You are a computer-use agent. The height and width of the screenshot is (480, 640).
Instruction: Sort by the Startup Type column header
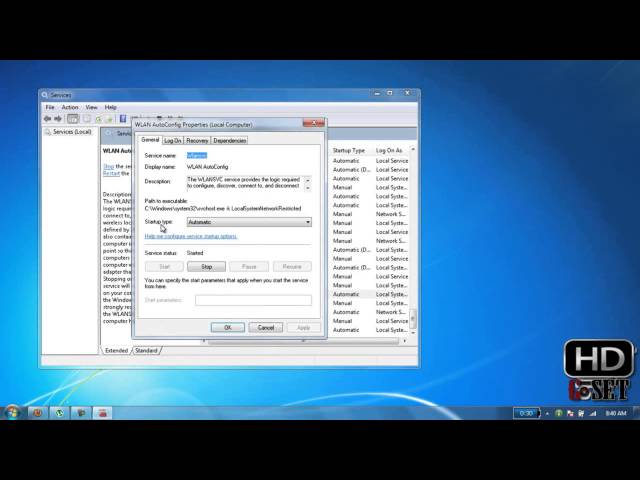[349, 151]
